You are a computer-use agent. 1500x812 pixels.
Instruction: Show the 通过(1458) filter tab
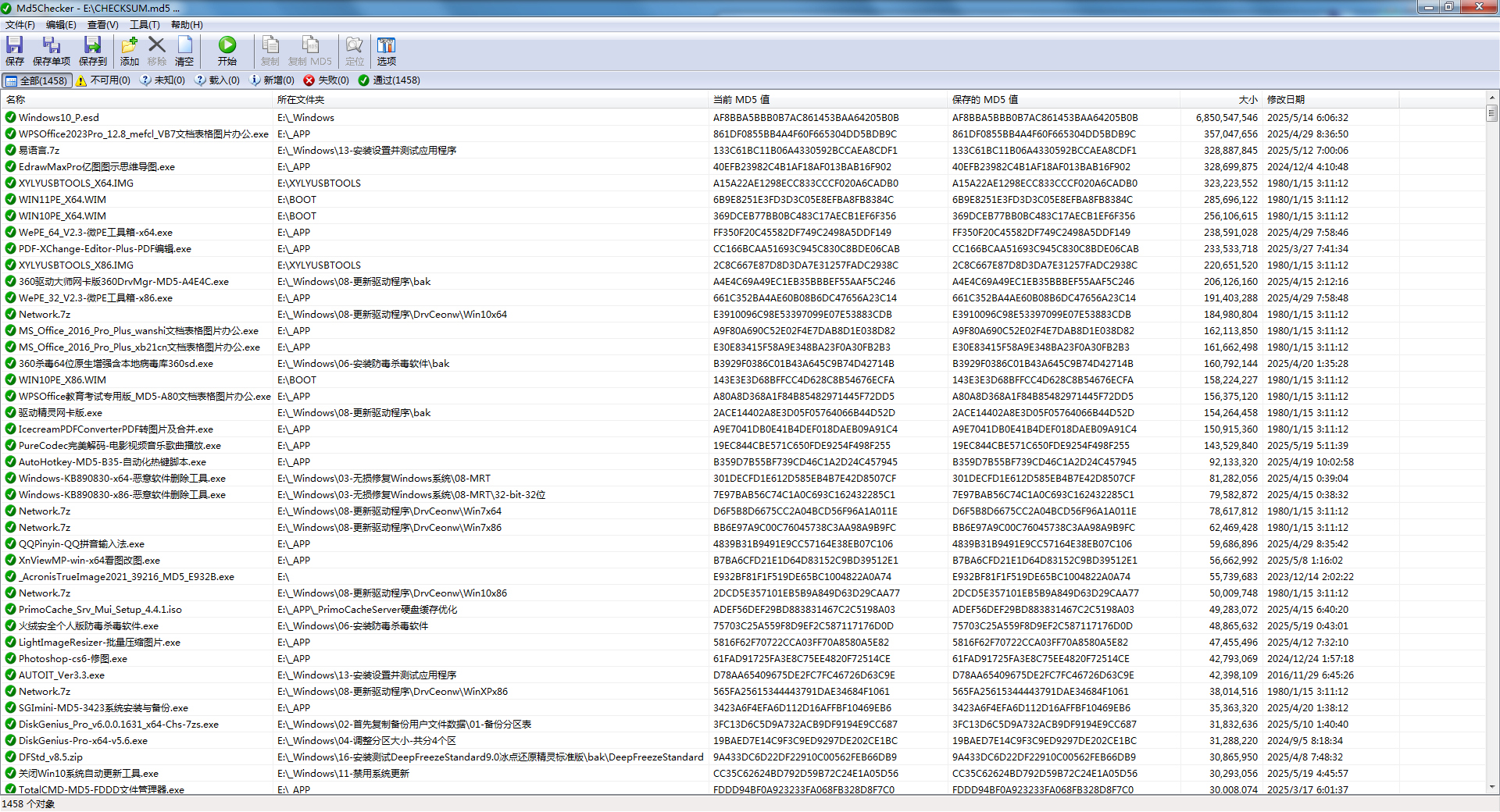tap(389, 80)
